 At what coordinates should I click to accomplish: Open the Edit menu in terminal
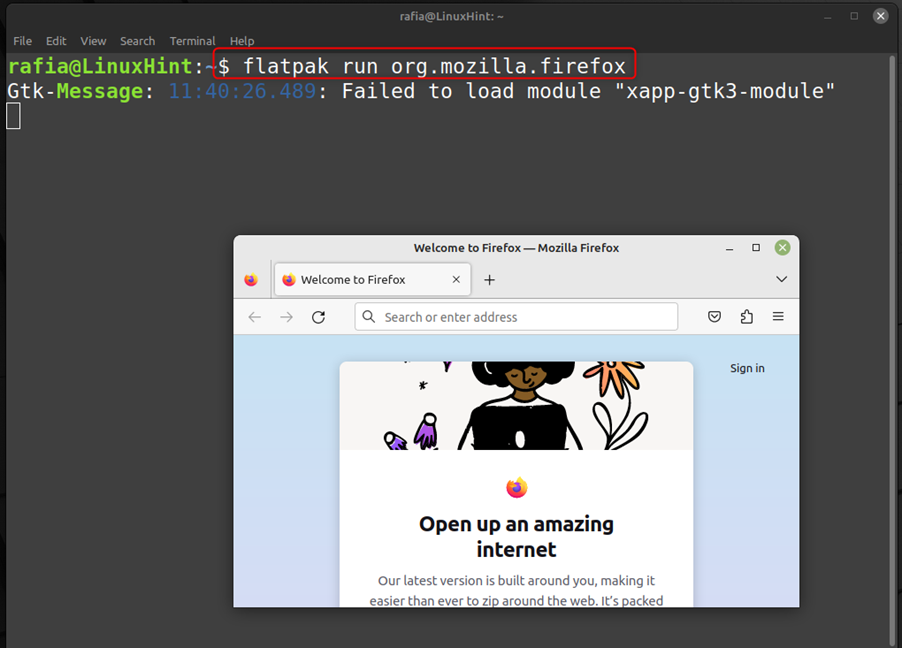point(56,41)
